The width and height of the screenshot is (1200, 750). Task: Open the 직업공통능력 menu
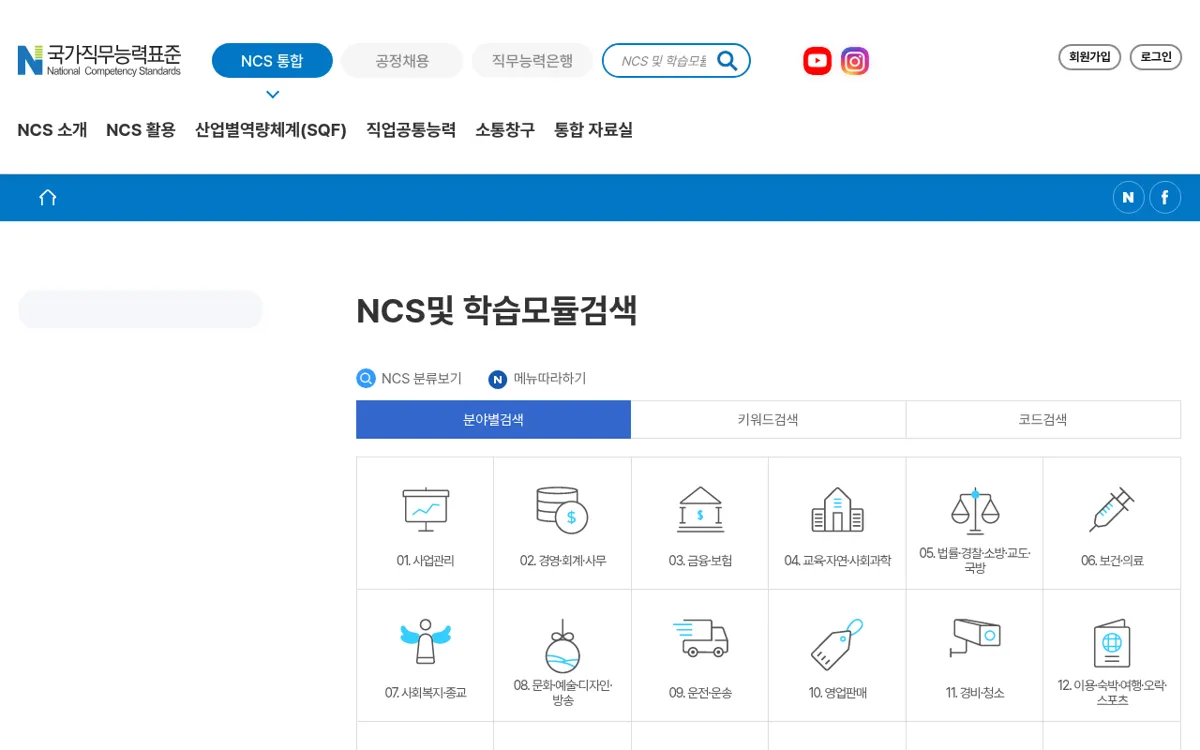point(411,130)
